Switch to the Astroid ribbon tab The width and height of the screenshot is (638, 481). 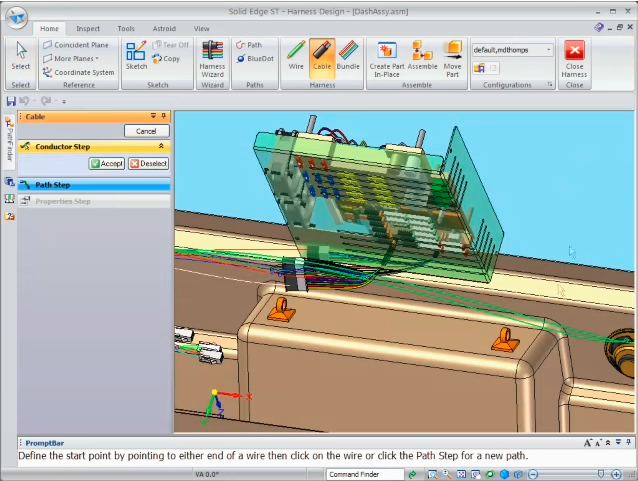[x=164, y=28]
